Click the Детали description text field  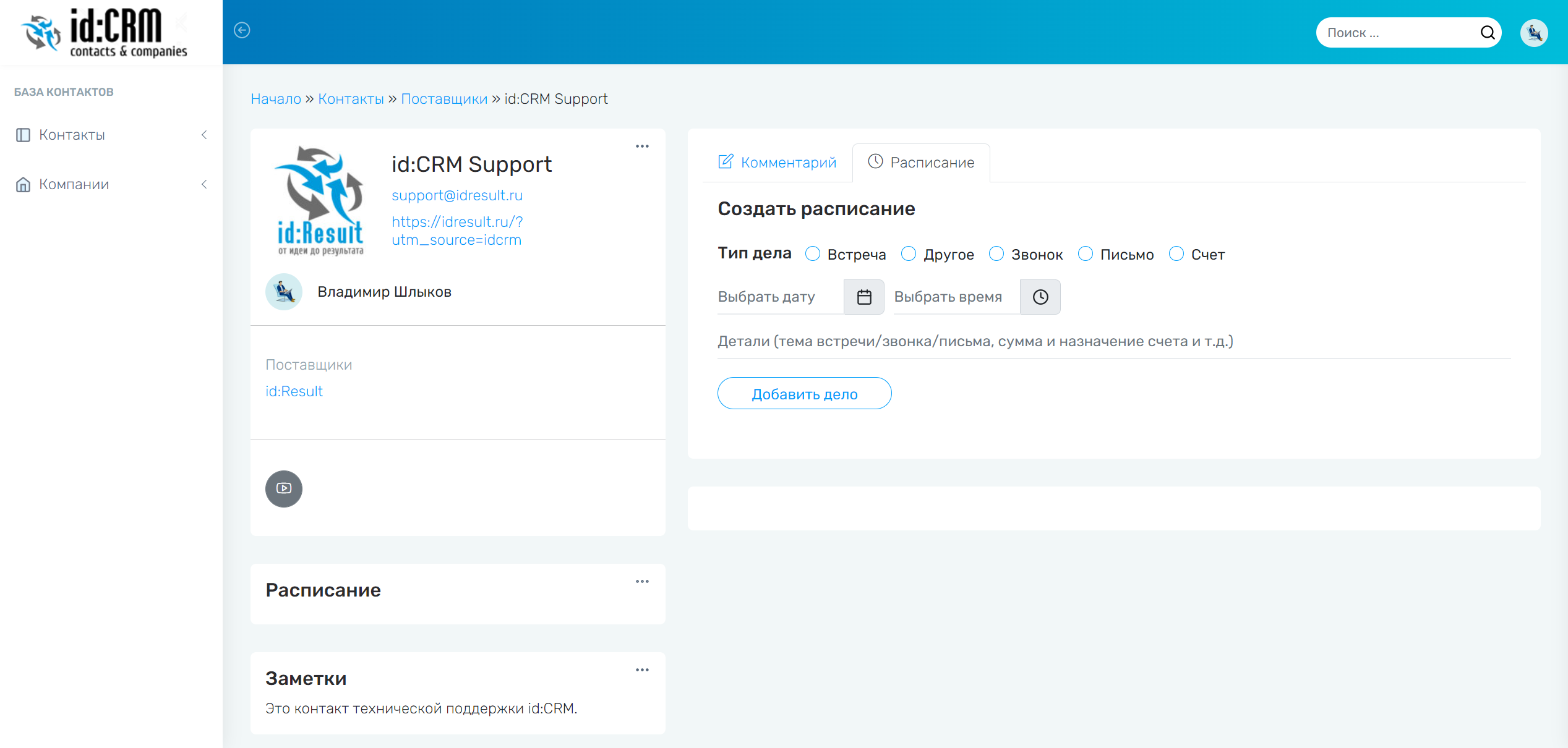1114,342
